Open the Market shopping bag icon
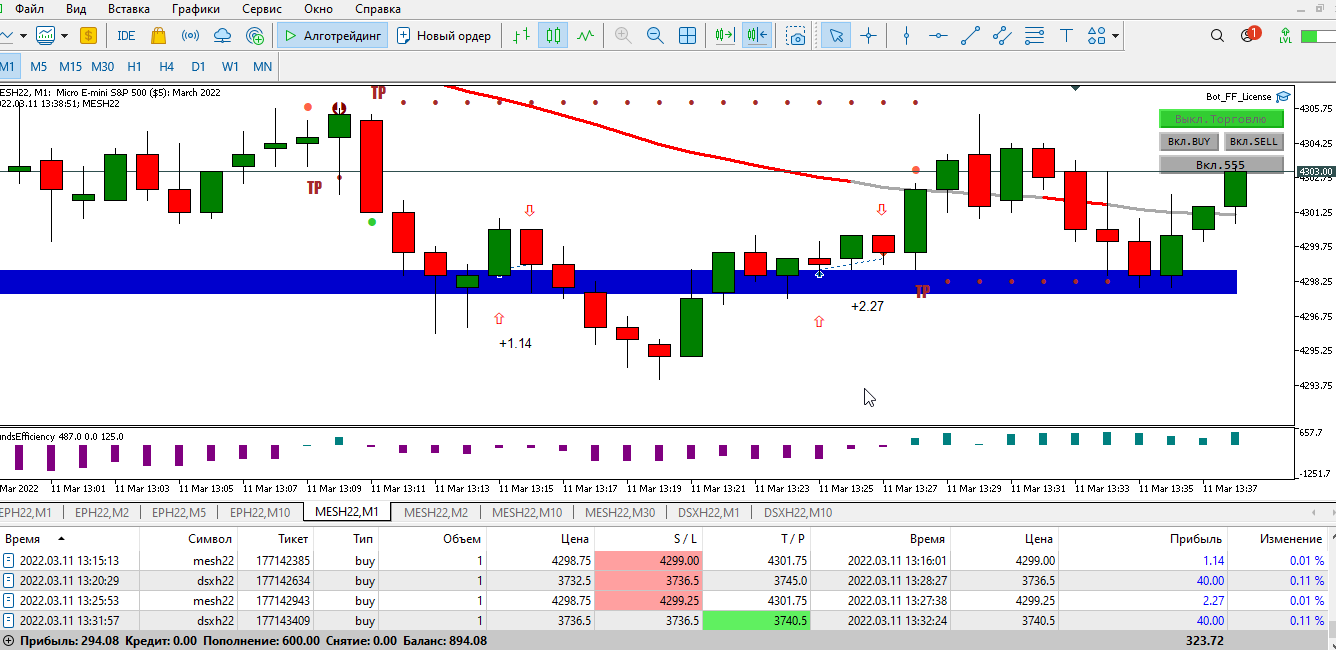1336x650 pixels. tap(158, 36)
